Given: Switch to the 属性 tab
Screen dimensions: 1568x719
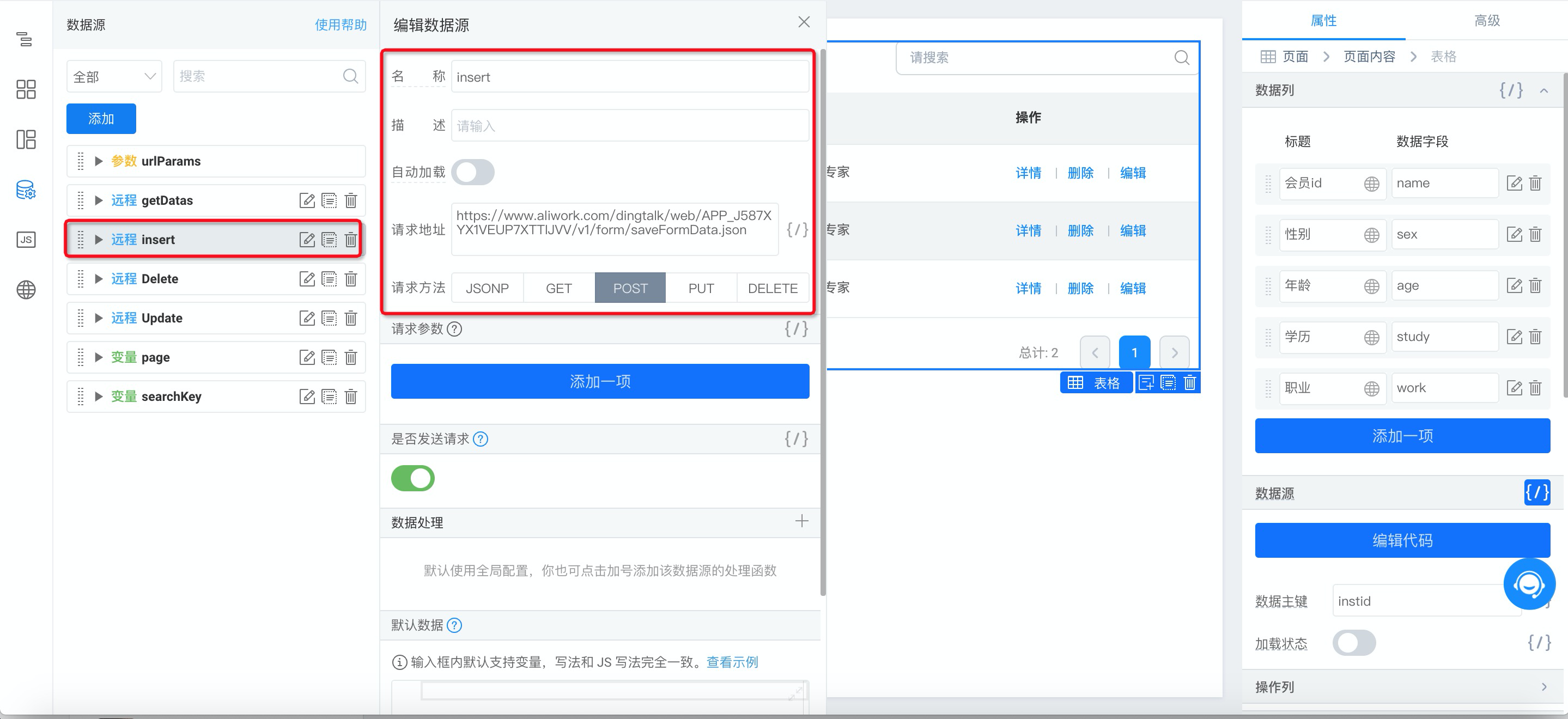Looking at the screenshot, I should (1323, 21).
